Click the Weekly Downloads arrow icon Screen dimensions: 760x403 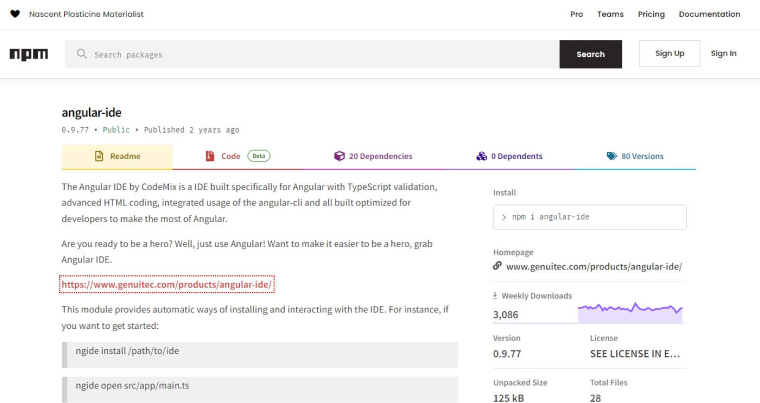pyautogui.click(x=495, y=295)
